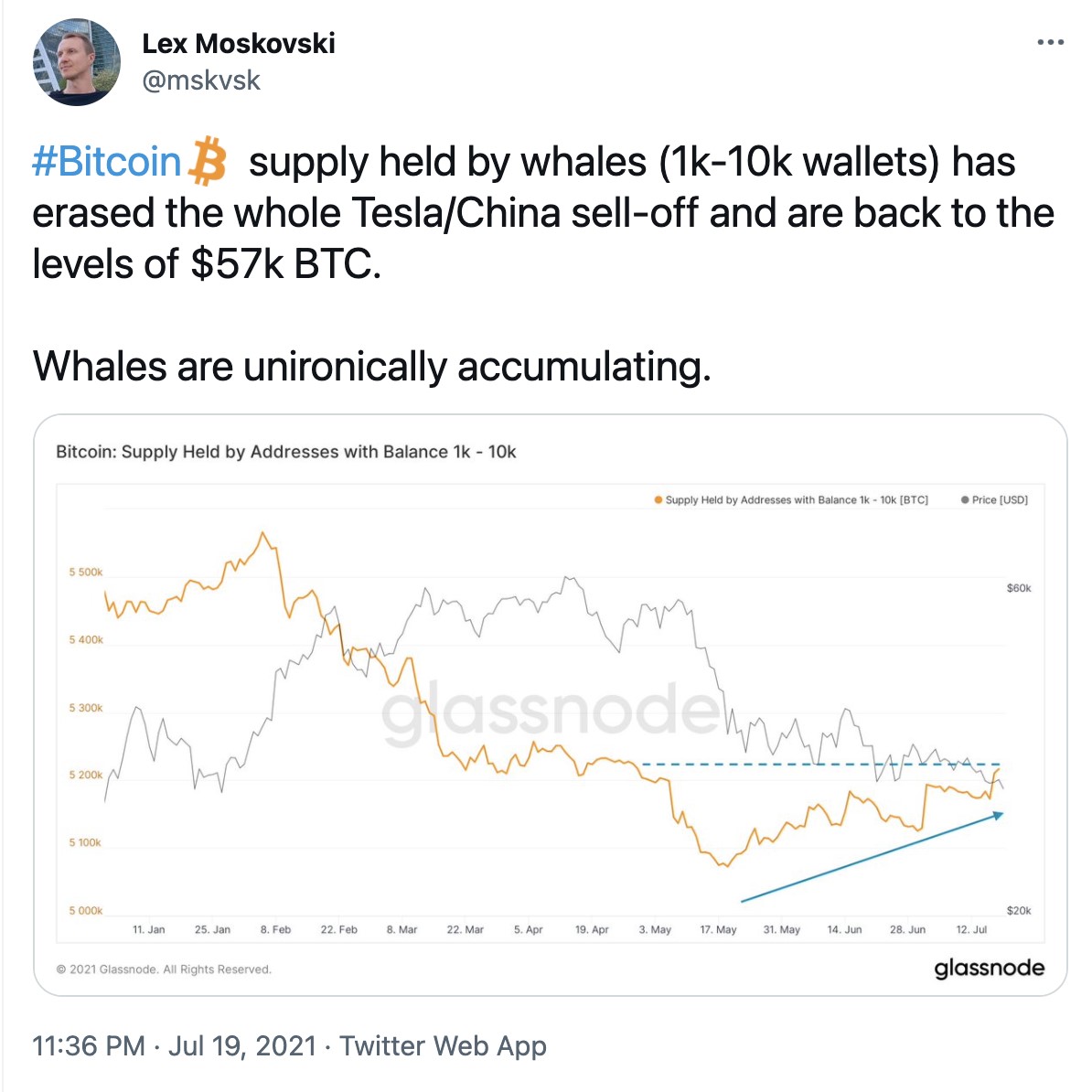
Task: Click Lex Moskovski's profile avatar
Action: coord(77,62)
